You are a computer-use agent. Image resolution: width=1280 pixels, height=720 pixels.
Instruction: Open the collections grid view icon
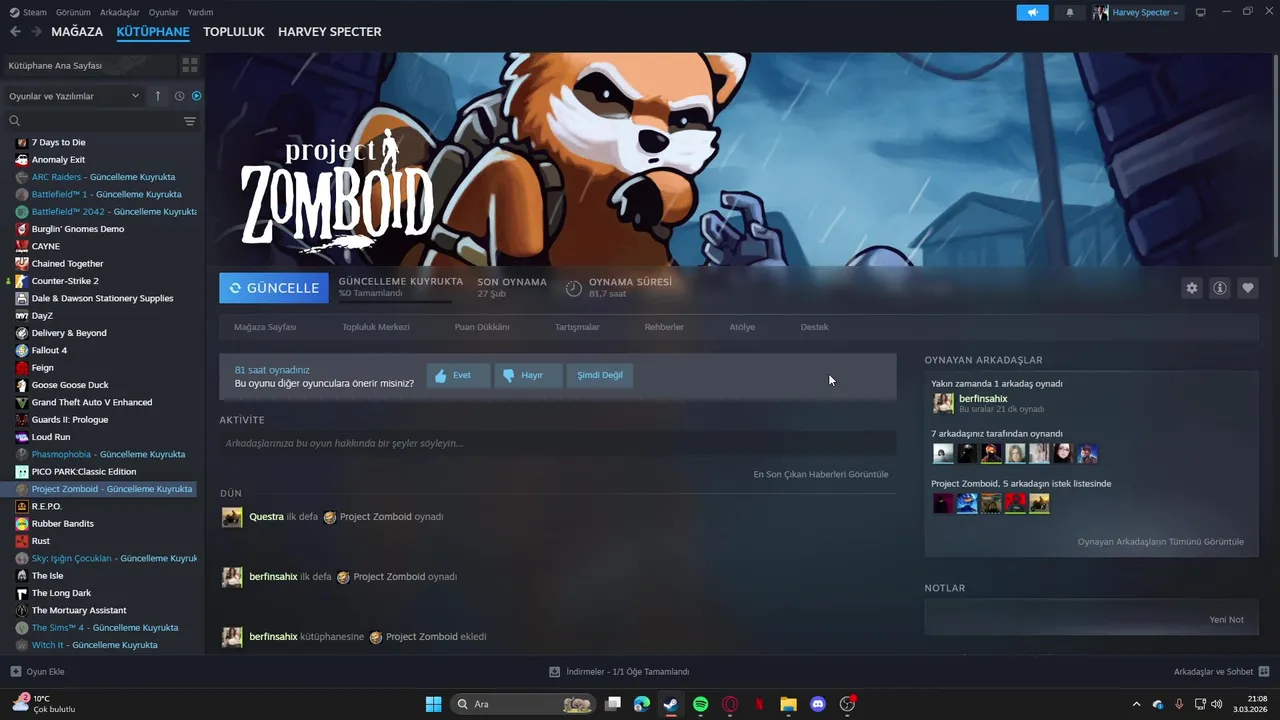click(189, 65)
